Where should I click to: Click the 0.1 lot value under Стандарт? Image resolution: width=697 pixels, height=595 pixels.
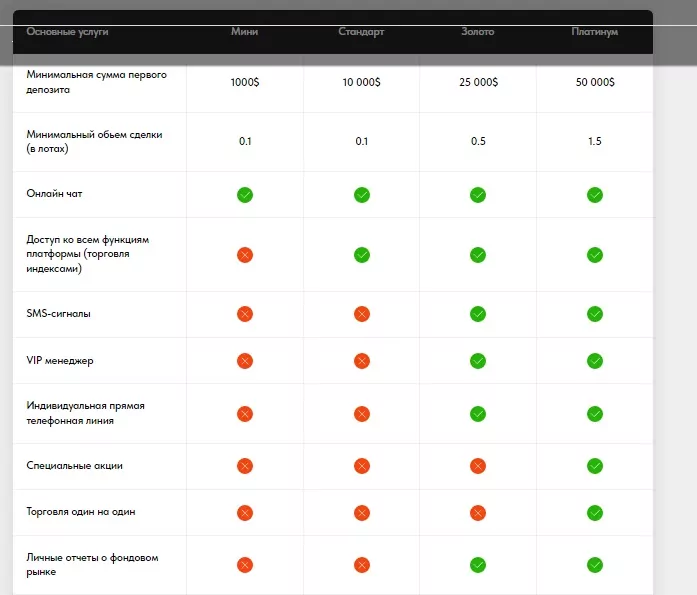[x=362, y=141]
